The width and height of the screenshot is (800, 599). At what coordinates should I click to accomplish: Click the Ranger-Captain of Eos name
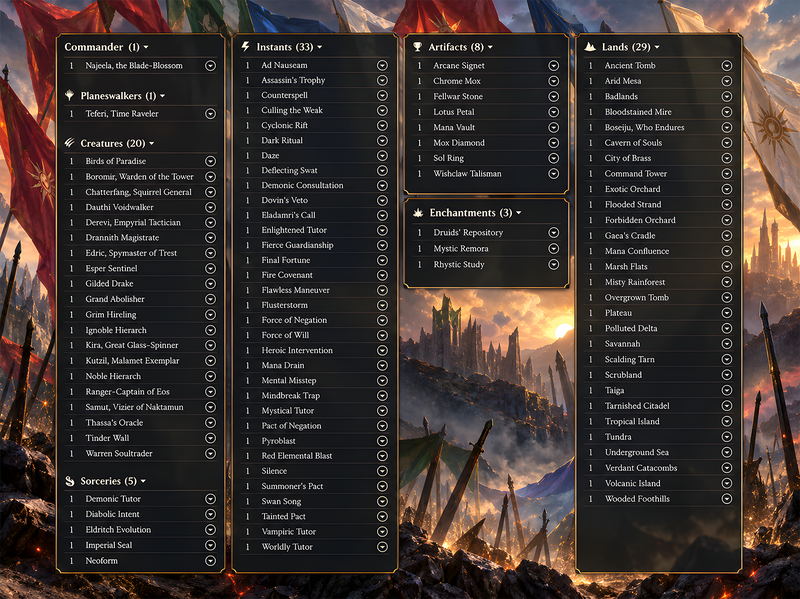(x=127, y=392)
